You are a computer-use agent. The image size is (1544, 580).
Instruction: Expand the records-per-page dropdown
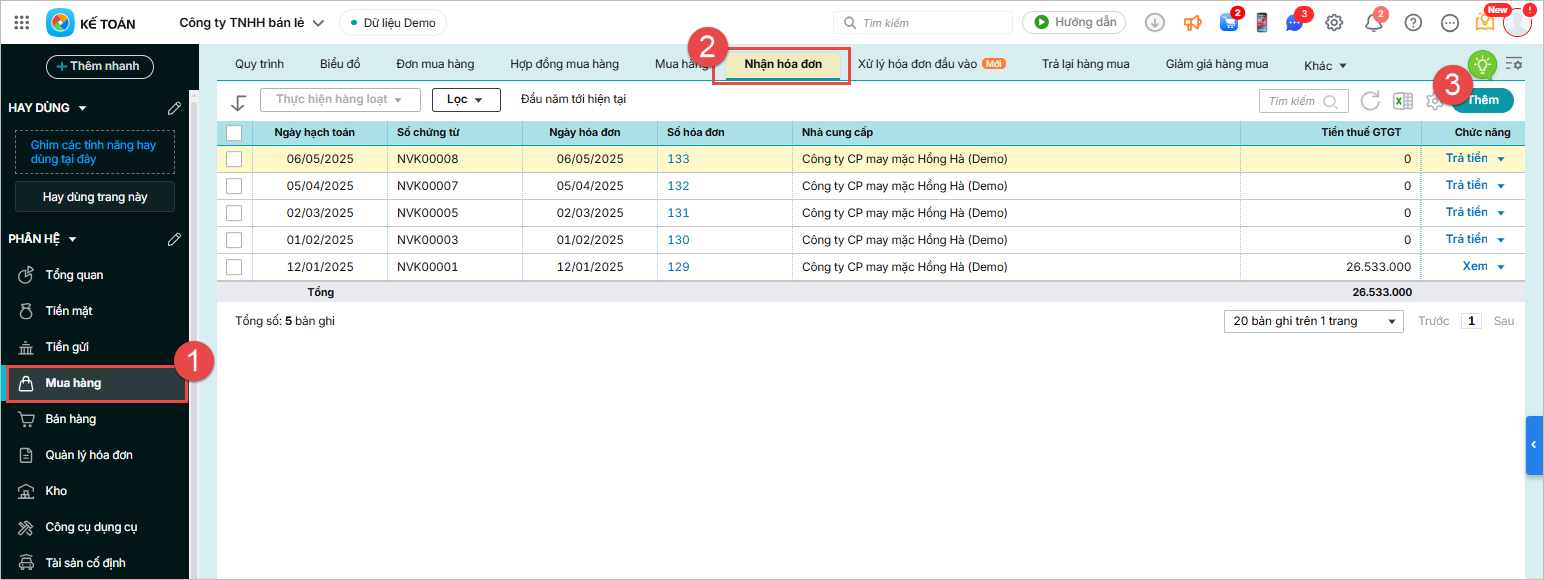pos(1313,321)
